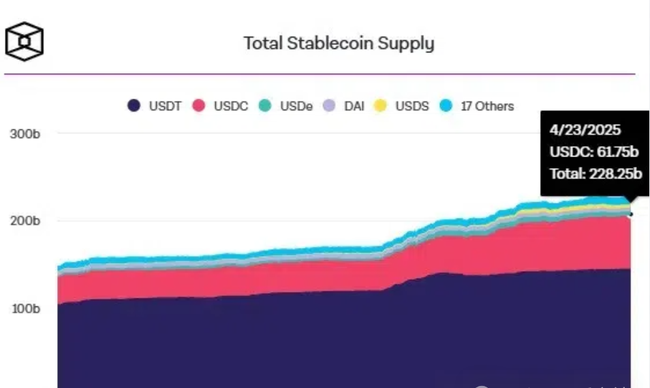
Task: Click the 100b y-axis label
Action: point(26,308)
